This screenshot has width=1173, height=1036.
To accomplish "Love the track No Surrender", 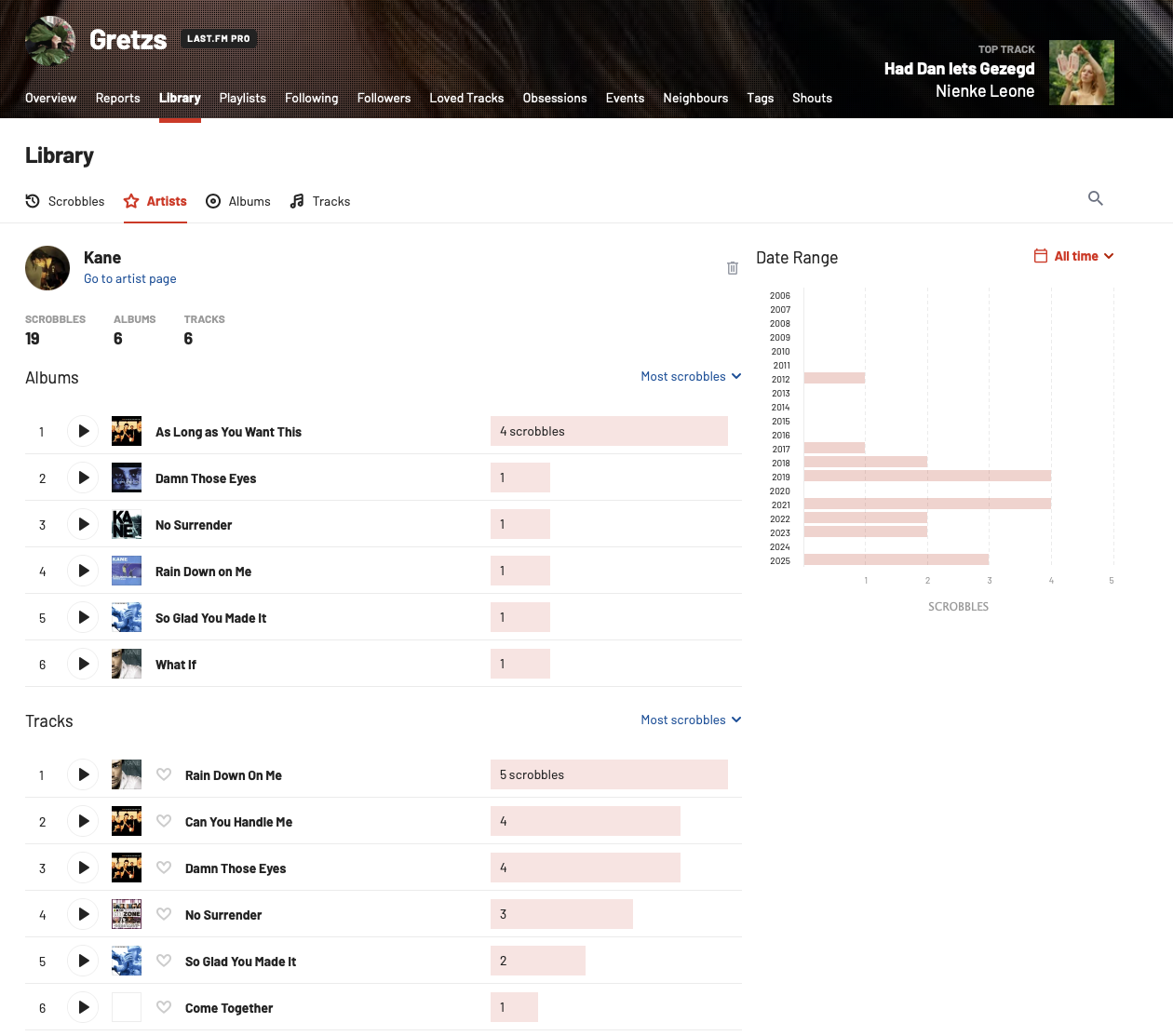I will 164,914.
